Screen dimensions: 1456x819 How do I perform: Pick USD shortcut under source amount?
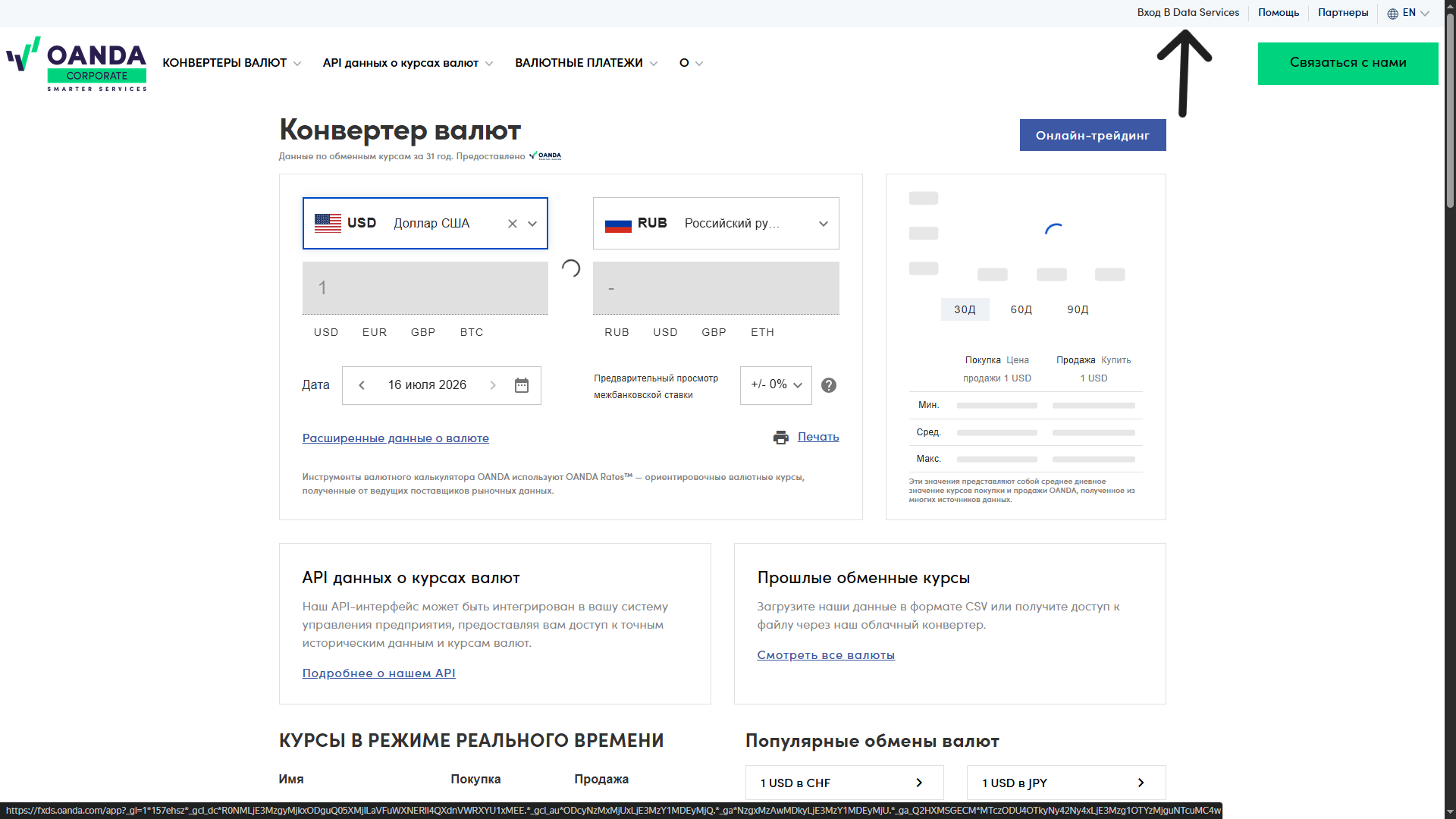326,332
